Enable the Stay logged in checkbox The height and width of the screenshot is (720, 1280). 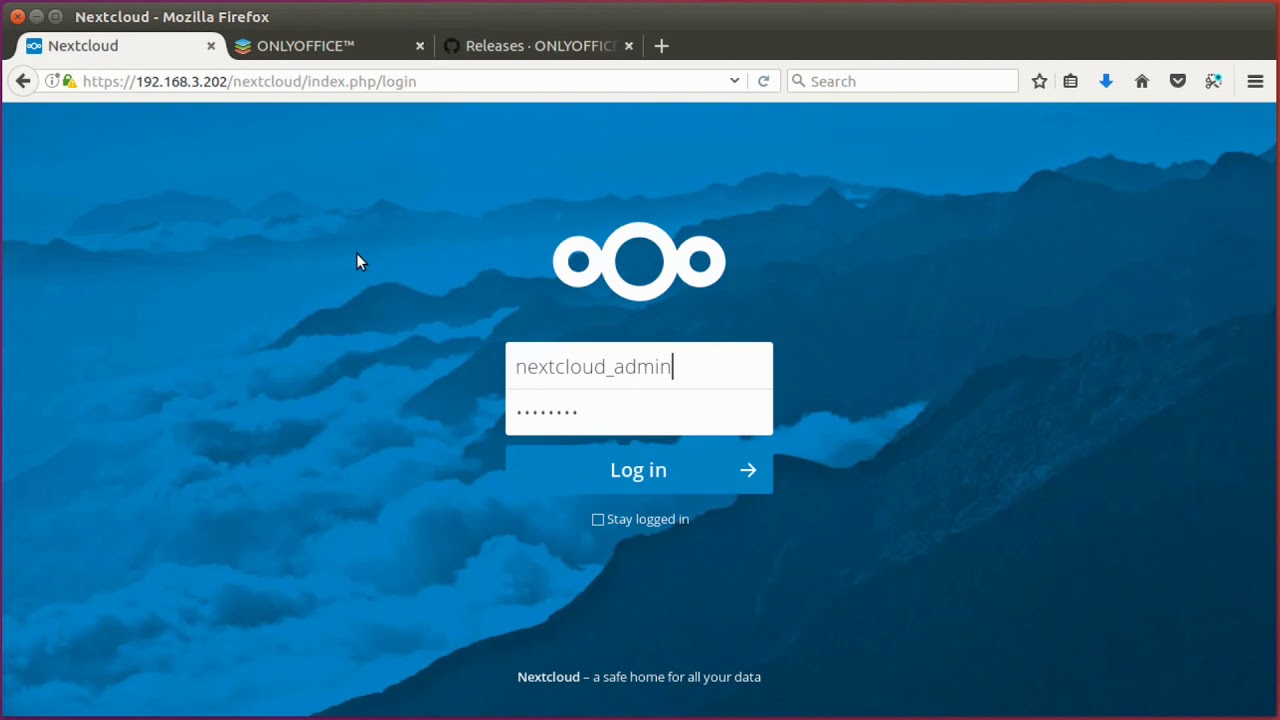(x=598, y=520)
